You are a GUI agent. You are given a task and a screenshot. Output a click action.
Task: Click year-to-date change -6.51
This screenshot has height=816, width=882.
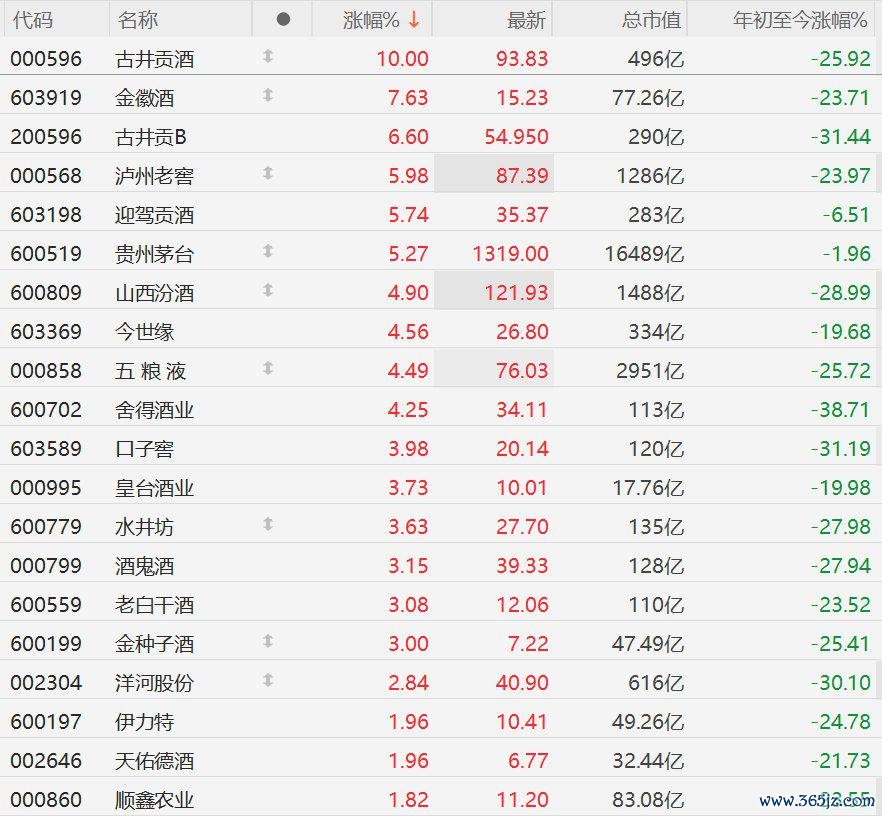[846, 215]
